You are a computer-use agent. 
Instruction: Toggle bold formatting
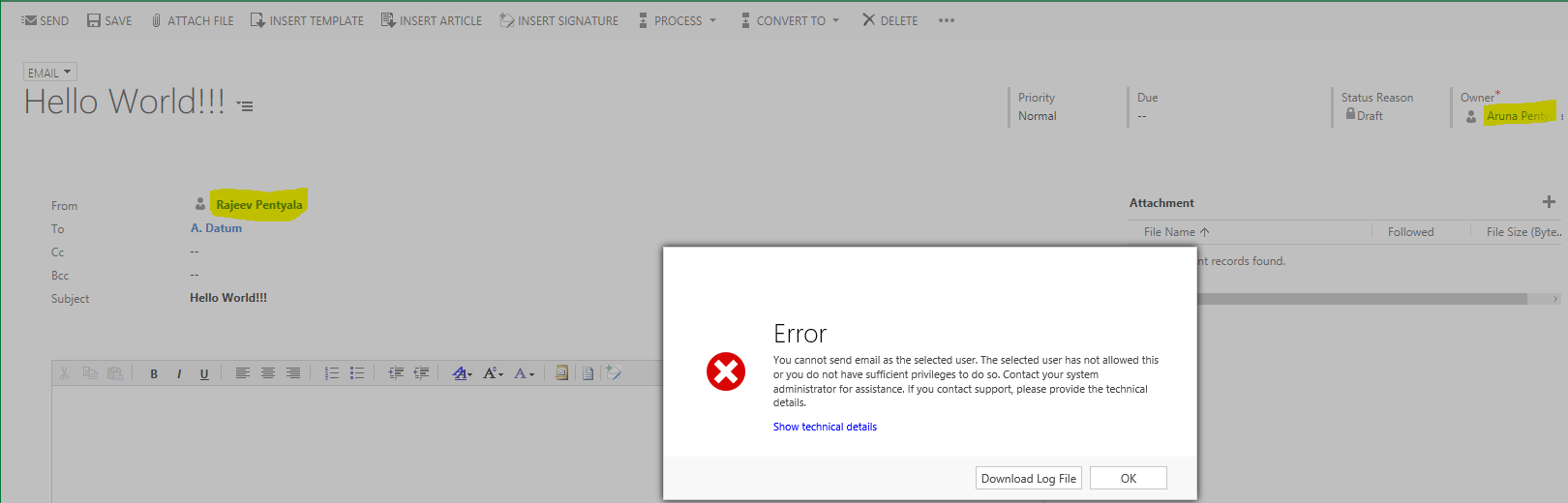(154, 373)
